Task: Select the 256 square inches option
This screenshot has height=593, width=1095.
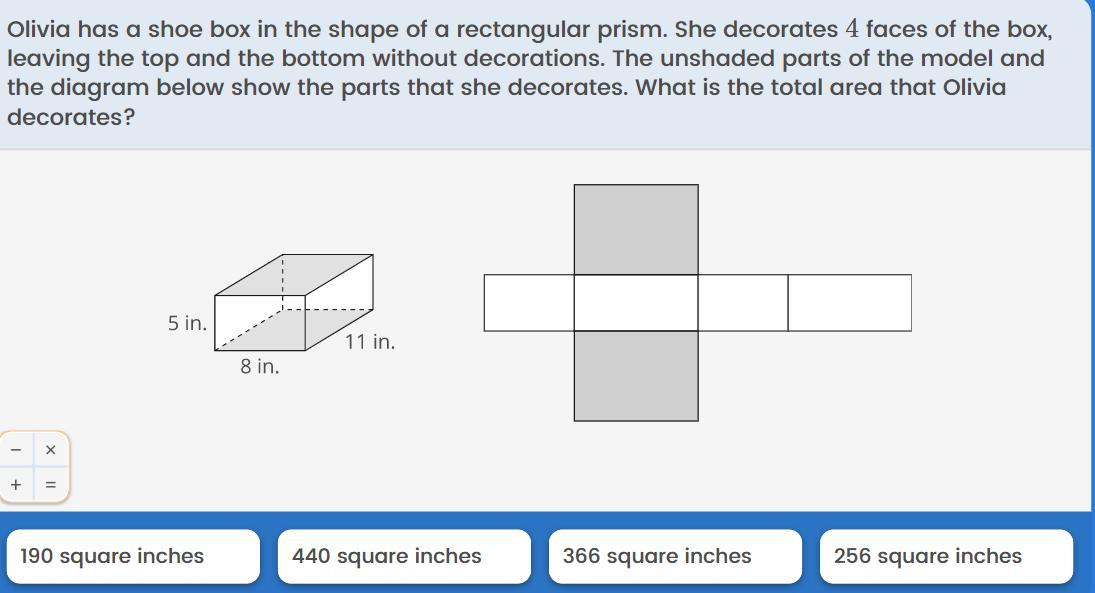Action: pos(946,556)
